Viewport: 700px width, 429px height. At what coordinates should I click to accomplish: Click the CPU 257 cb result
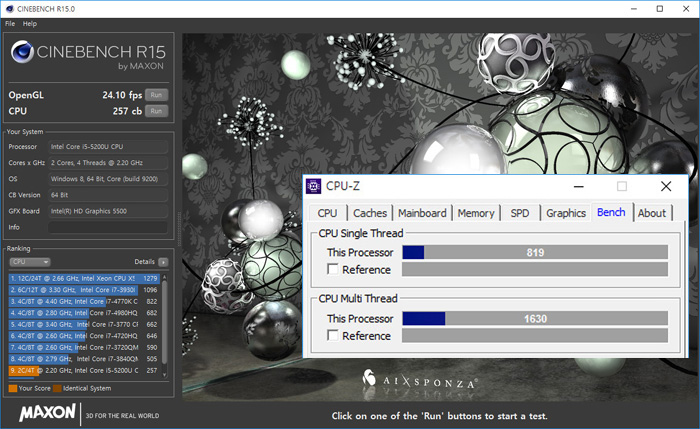127,111
